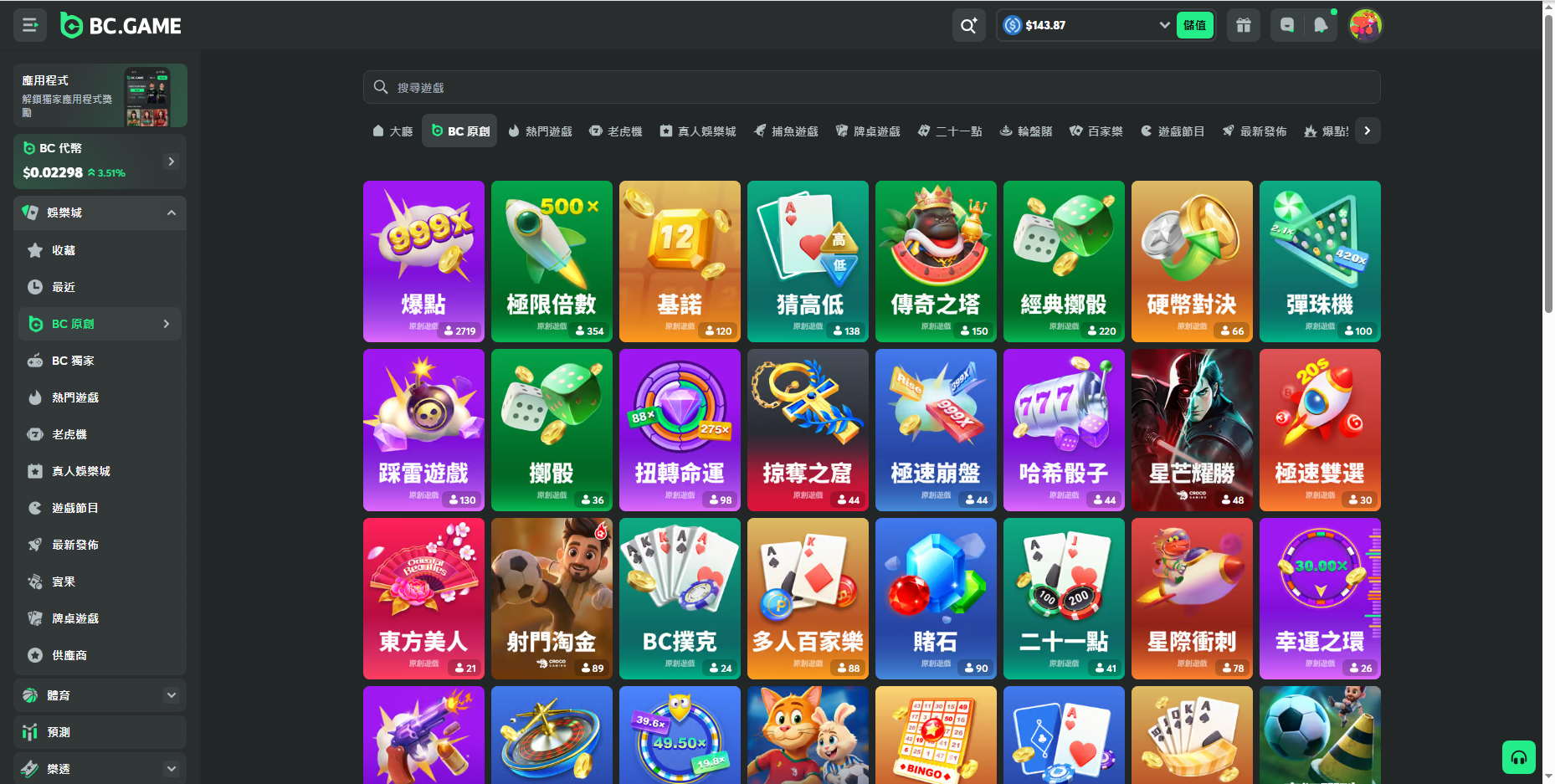Open 最新發佈 in the sidebar
The height and width of the screenshot is (784, 1555).
point(100,545)
